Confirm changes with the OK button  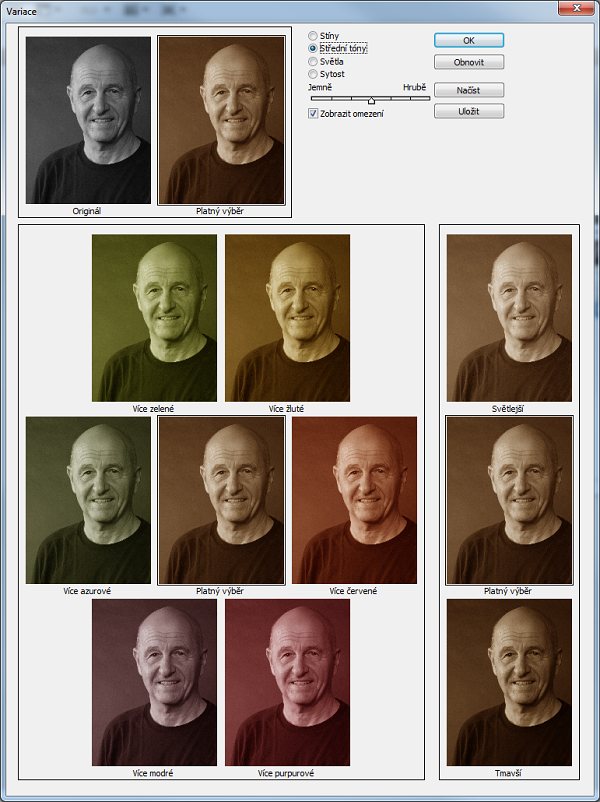coord(468,40)
